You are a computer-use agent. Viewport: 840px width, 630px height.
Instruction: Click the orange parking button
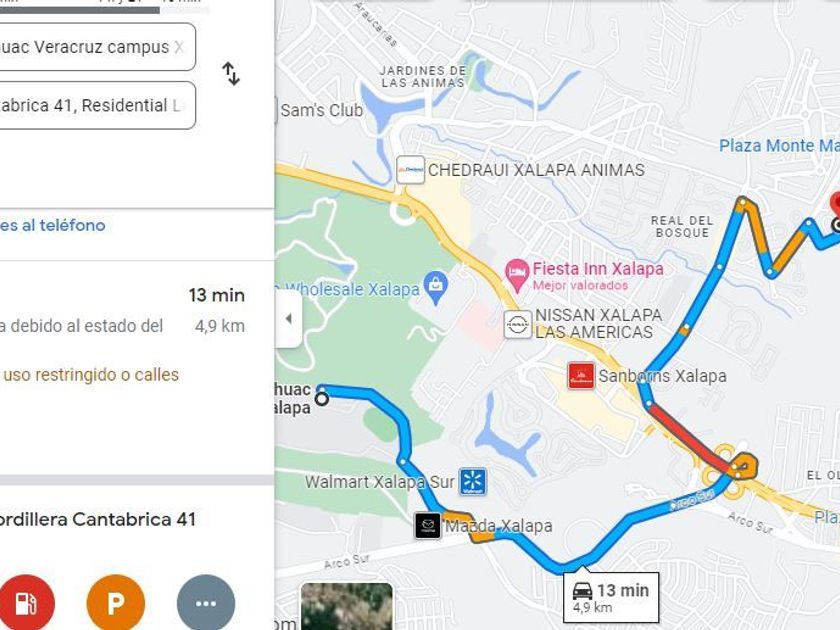(116, 603)
